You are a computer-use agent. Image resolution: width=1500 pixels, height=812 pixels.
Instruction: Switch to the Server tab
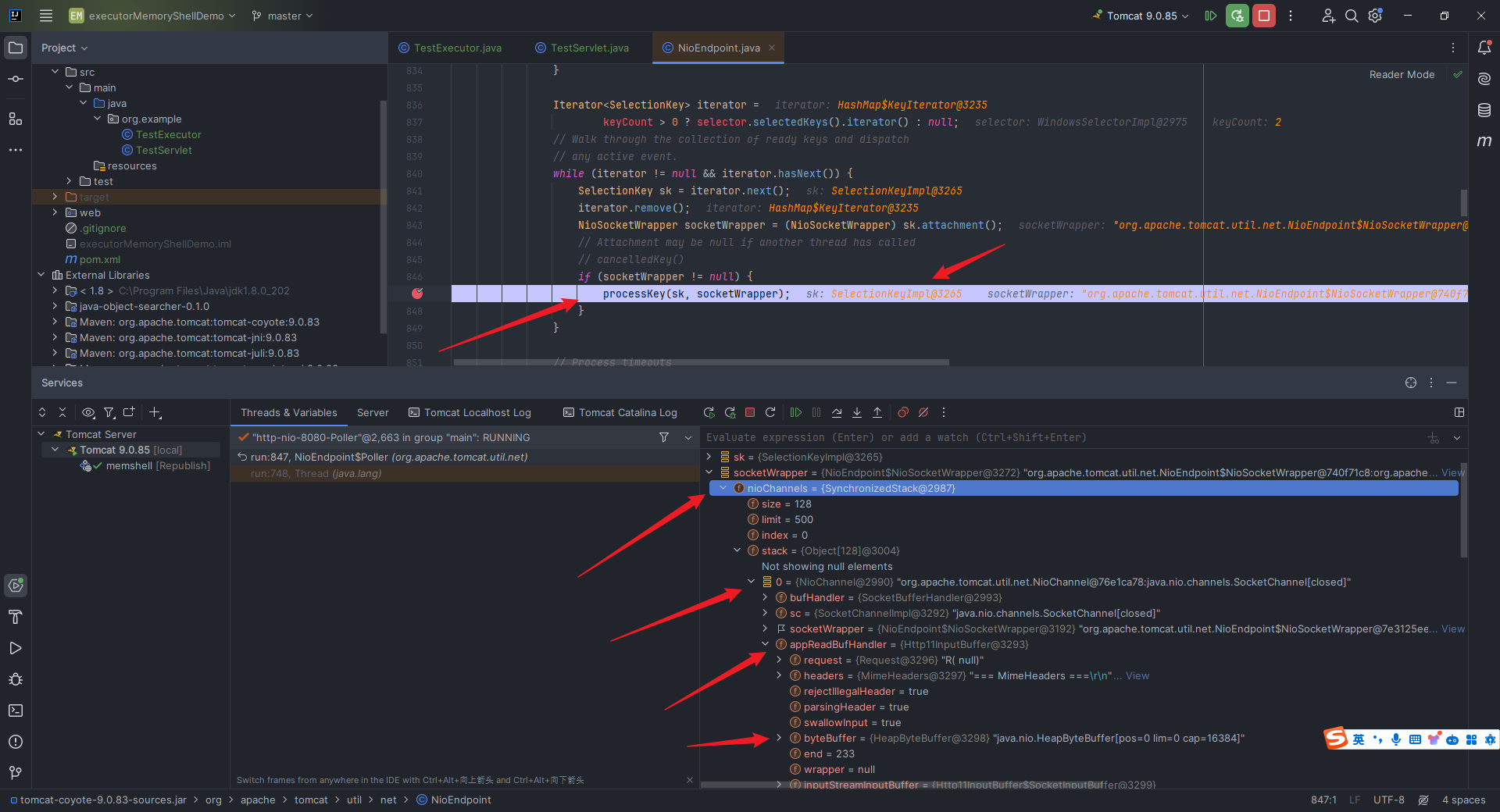(x=373, y=412)
